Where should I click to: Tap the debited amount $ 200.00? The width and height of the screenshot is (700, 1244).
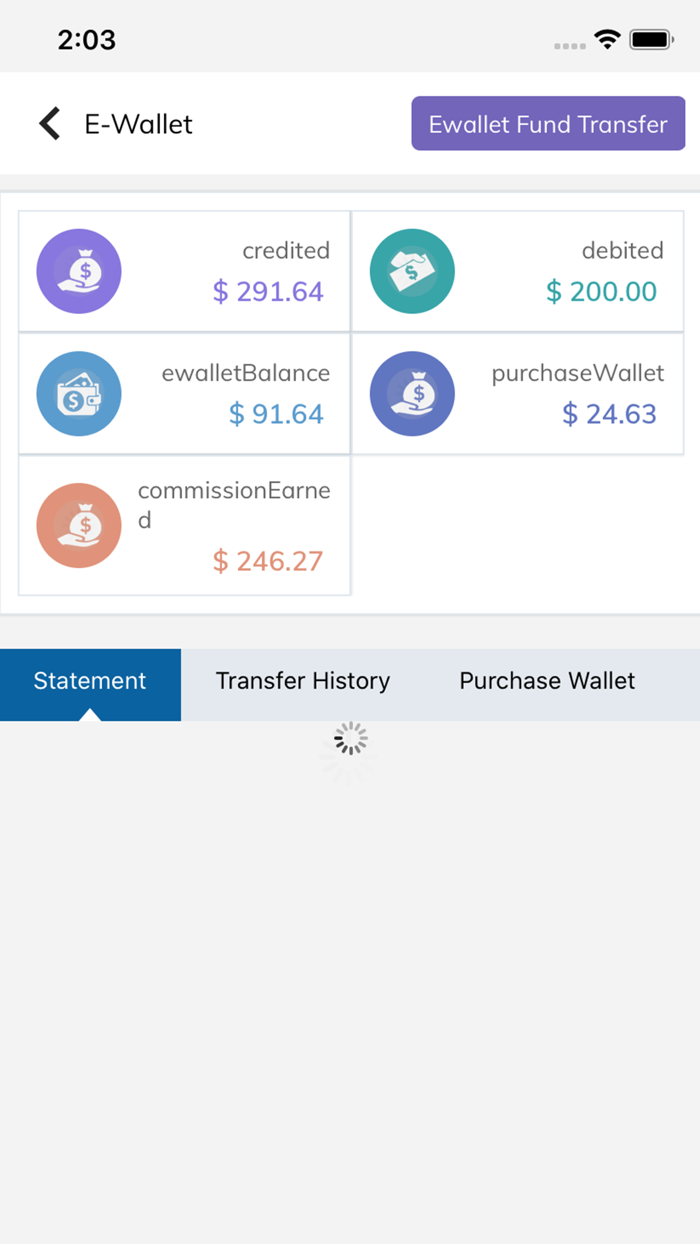601,292
